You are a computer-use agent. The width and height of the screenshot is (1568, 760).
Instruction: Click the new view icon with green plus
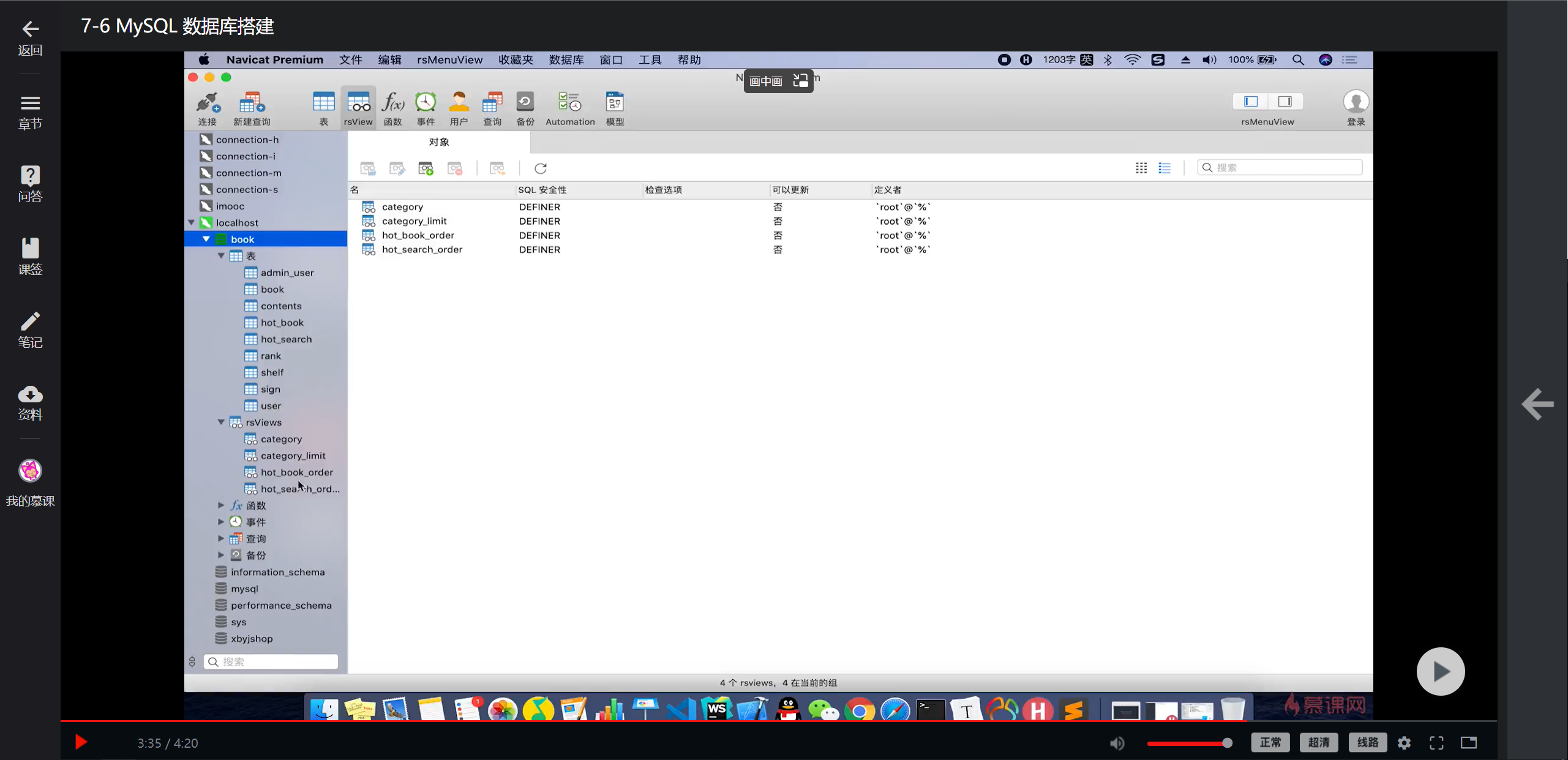(426, 168)
